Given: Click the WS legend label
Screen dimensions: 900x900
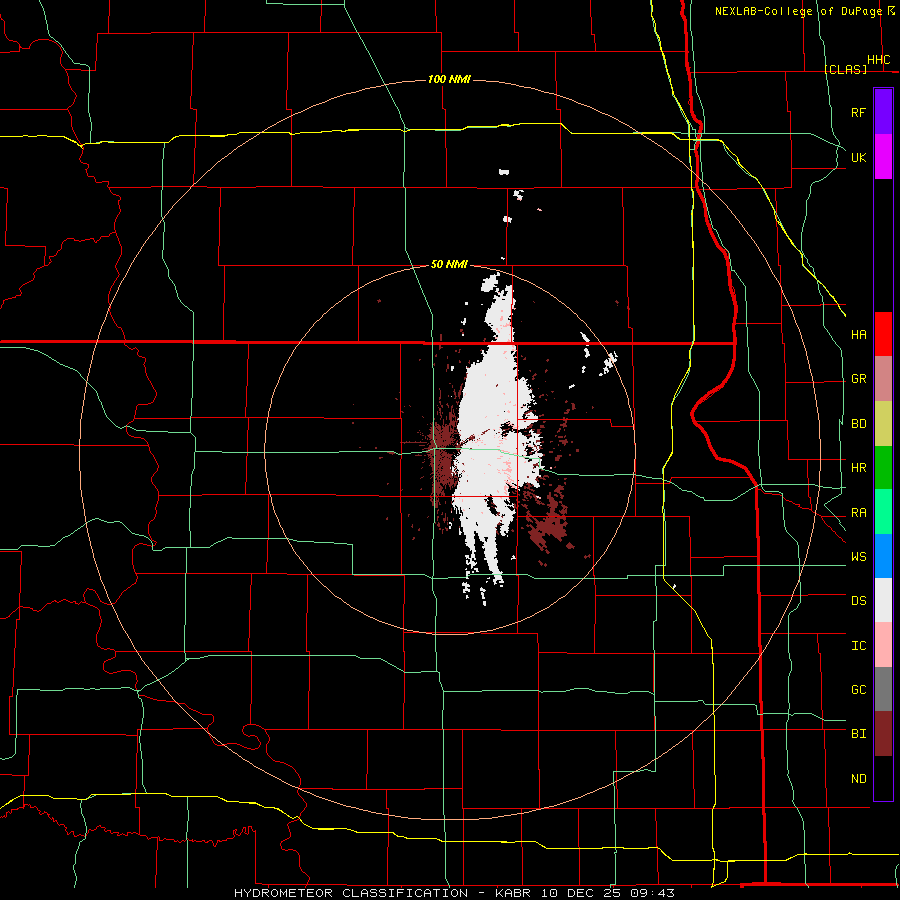Looking at the screenshot, I should pyautogui.click(x=859, y=557).
